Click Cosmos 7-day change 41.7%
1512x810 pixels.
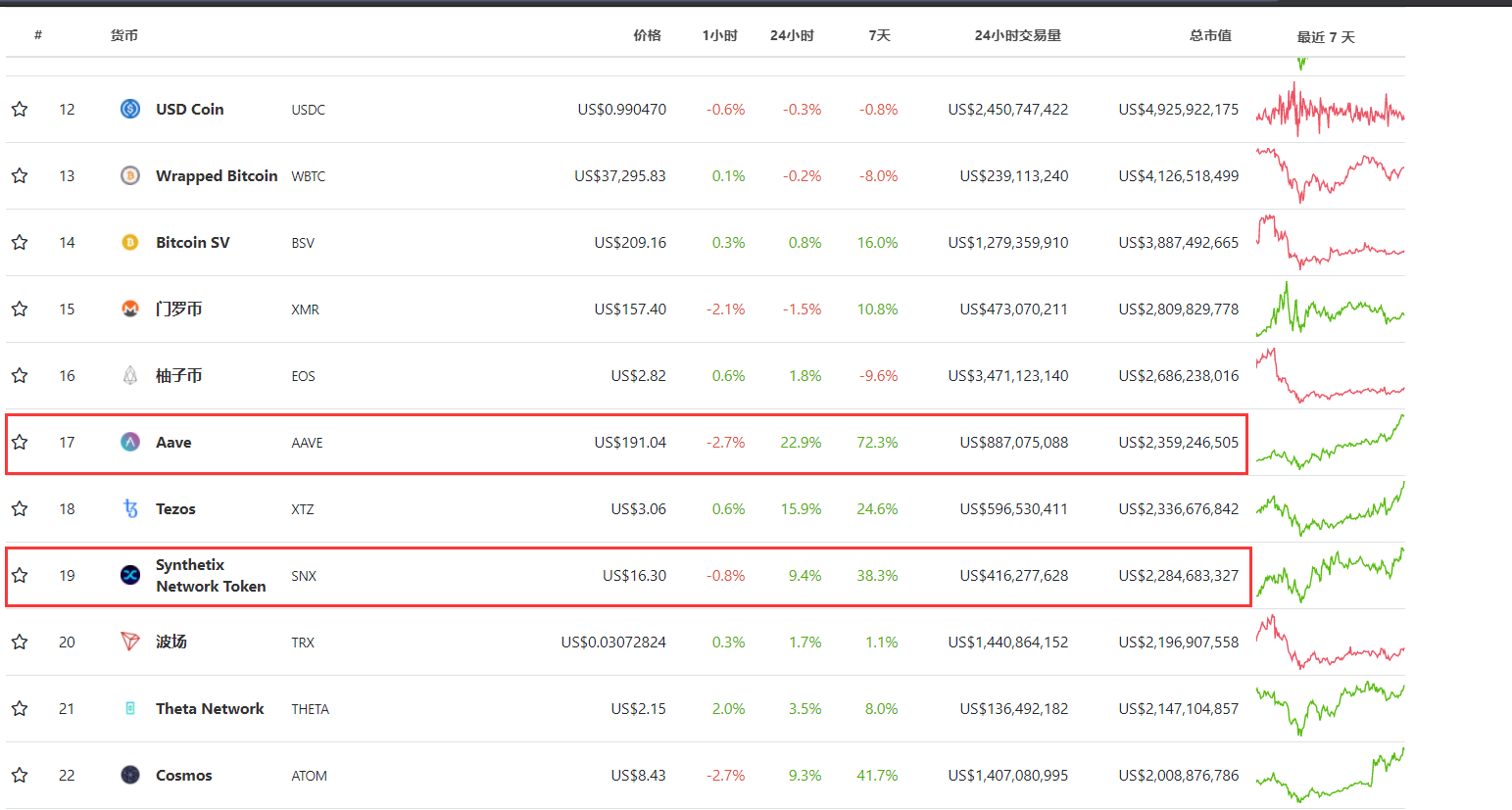click(877, 775)
